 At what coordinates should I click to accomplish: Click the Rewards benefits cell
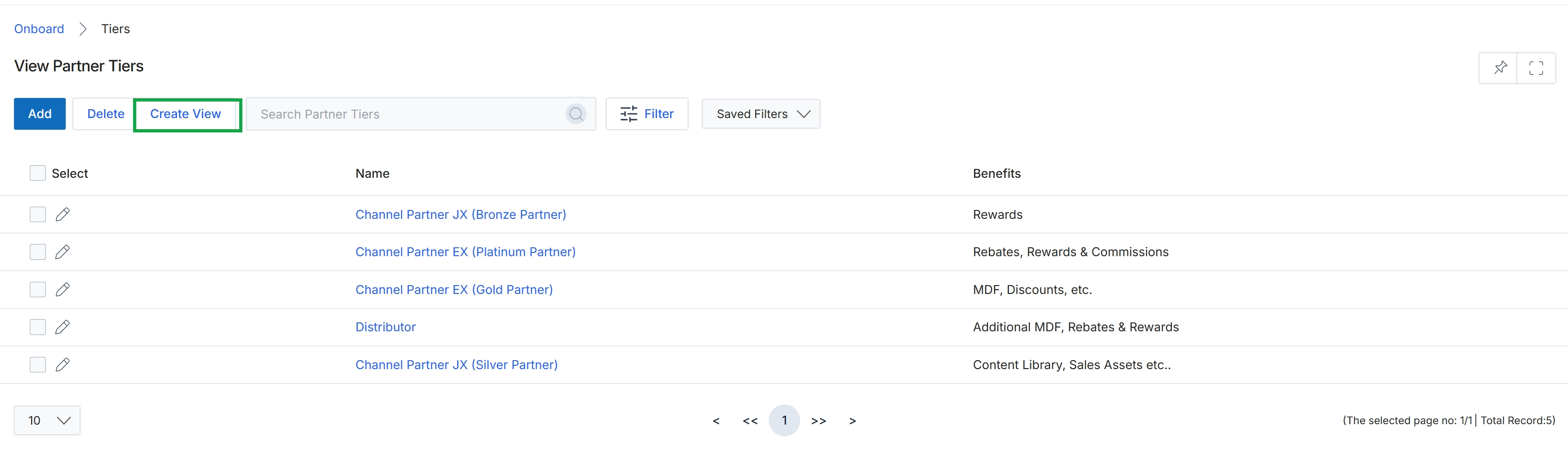point(998,214)
